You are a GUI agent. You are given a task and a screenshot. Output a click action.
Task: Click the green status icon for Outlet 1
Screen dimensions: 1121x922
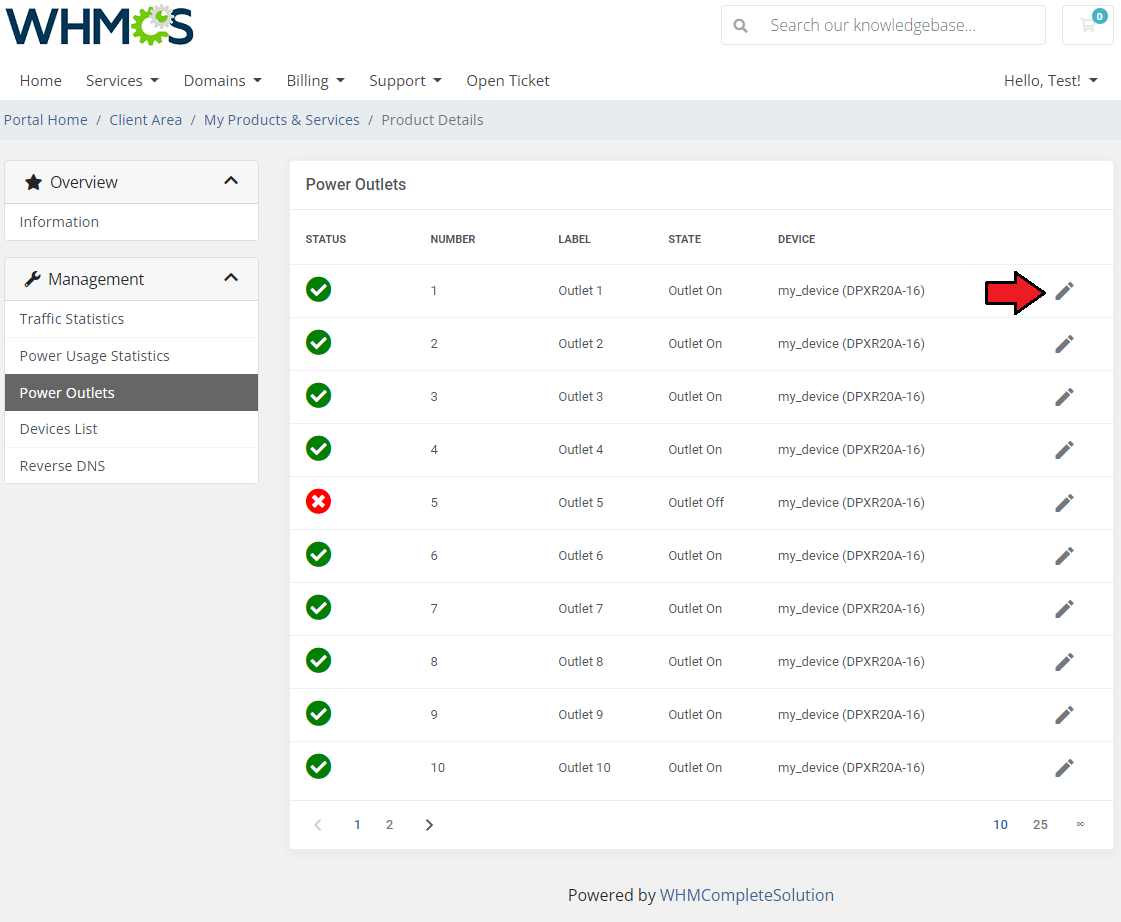click(318, 289)
